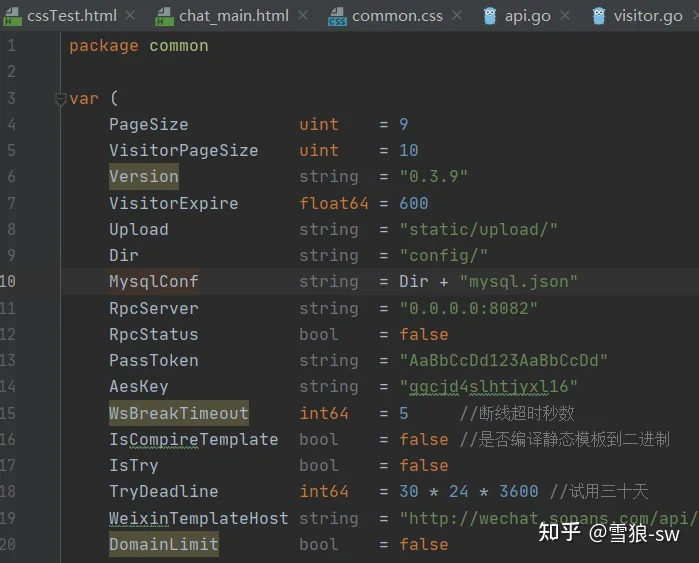
Task: Click the "ggcjd4slhtjyxl16" AES key string
Action: coord(489,386)
